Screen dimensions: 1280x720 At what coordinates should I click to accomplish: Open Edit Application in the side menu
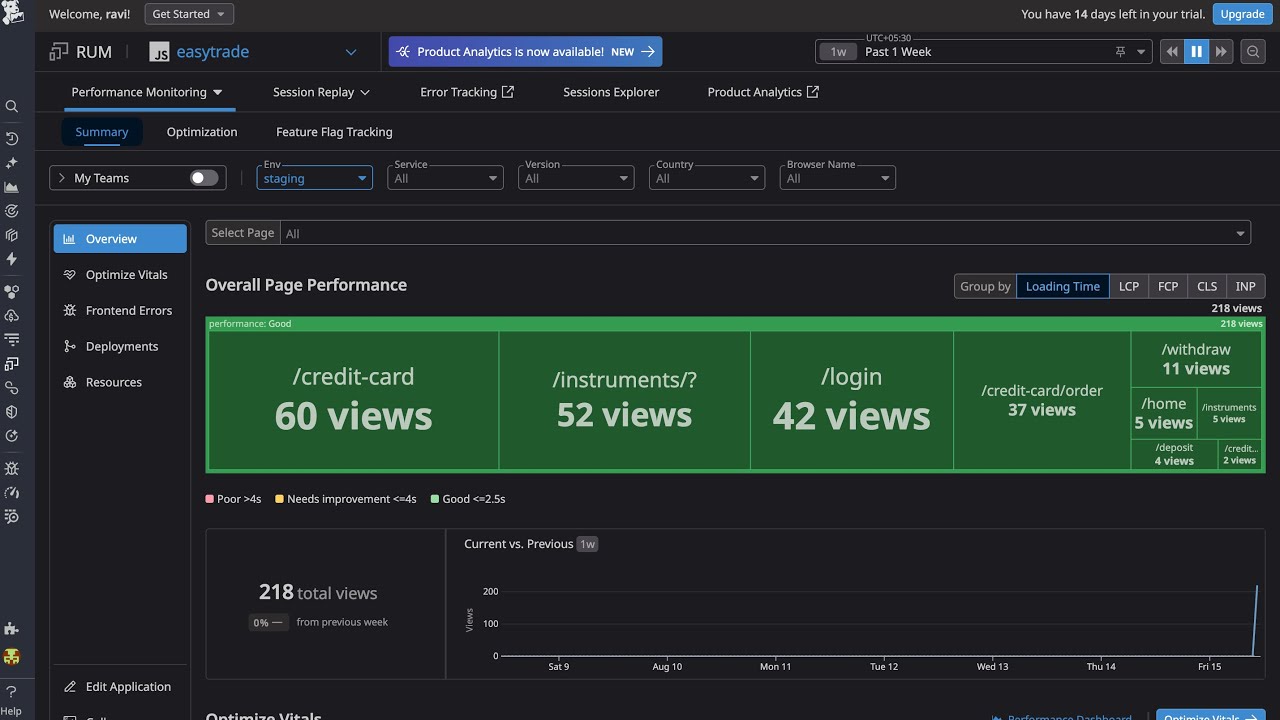[120, 686]
